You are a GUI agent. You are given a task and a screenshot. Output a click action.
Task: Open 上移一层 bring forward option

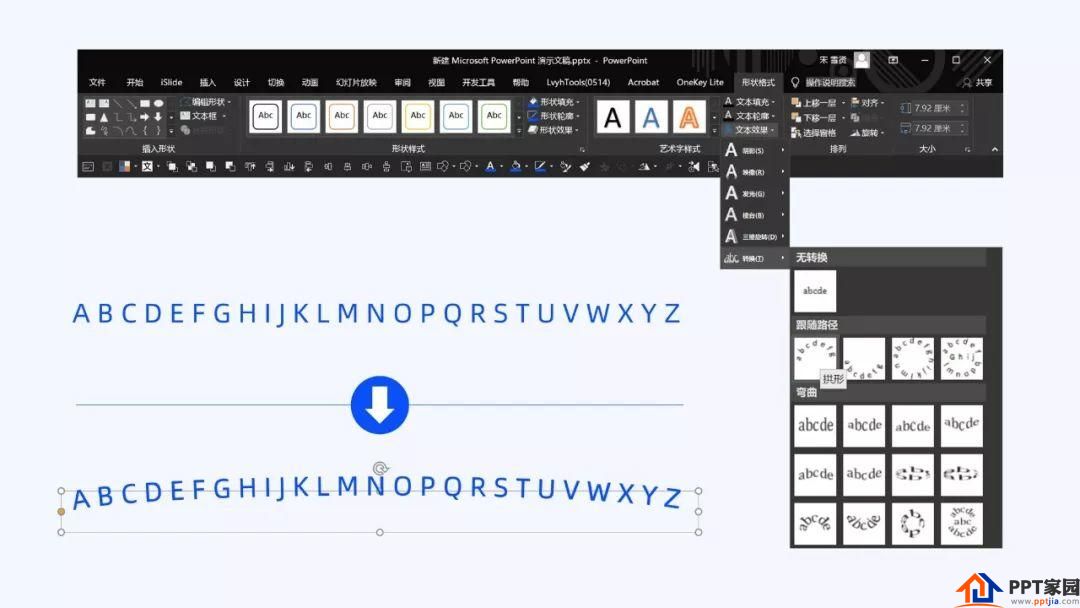pyautogui.click(x=818, y=103)
